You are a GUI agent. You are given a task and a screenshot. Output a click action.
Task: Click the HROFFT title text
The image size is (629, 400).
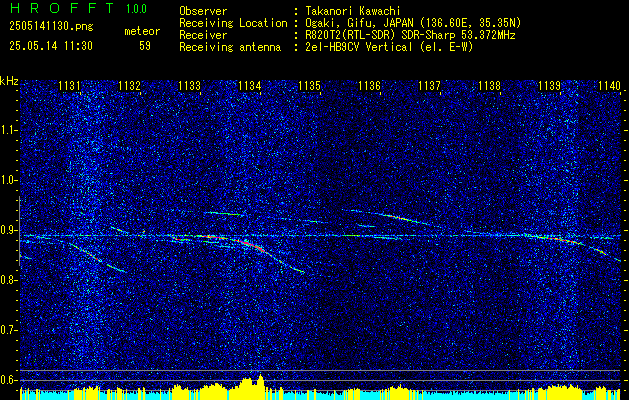pyautogui.click(x=63, y=8)
